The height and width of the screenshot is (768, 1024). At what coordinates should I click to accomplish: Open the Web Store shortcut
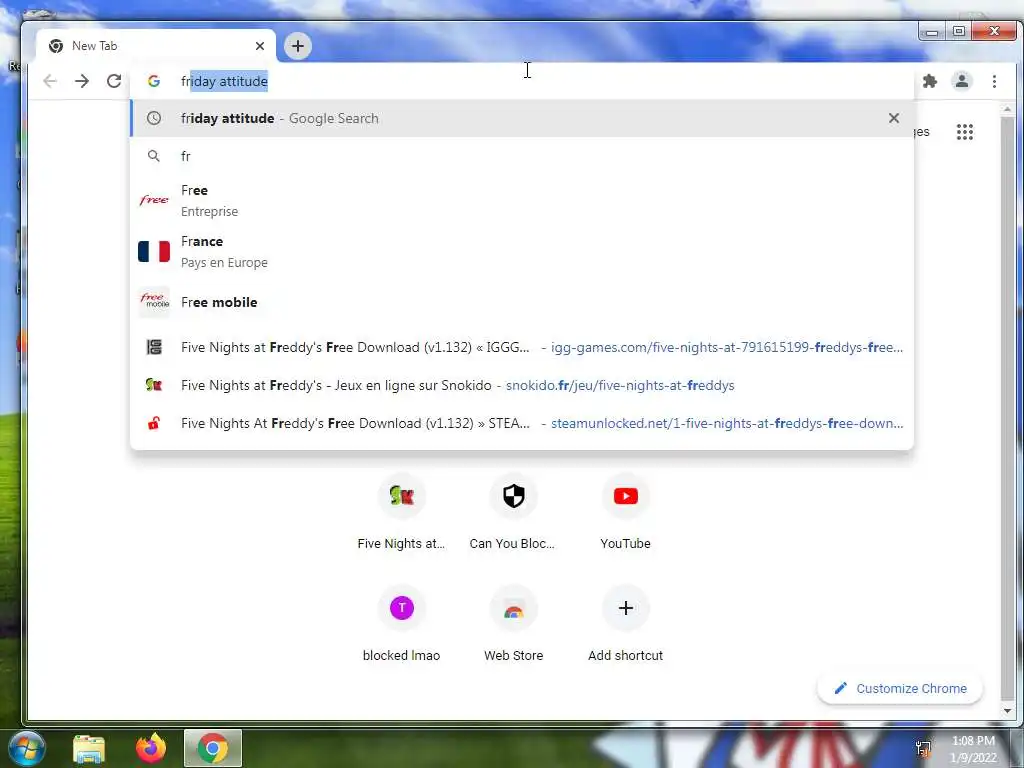click(x=513, y=624)
